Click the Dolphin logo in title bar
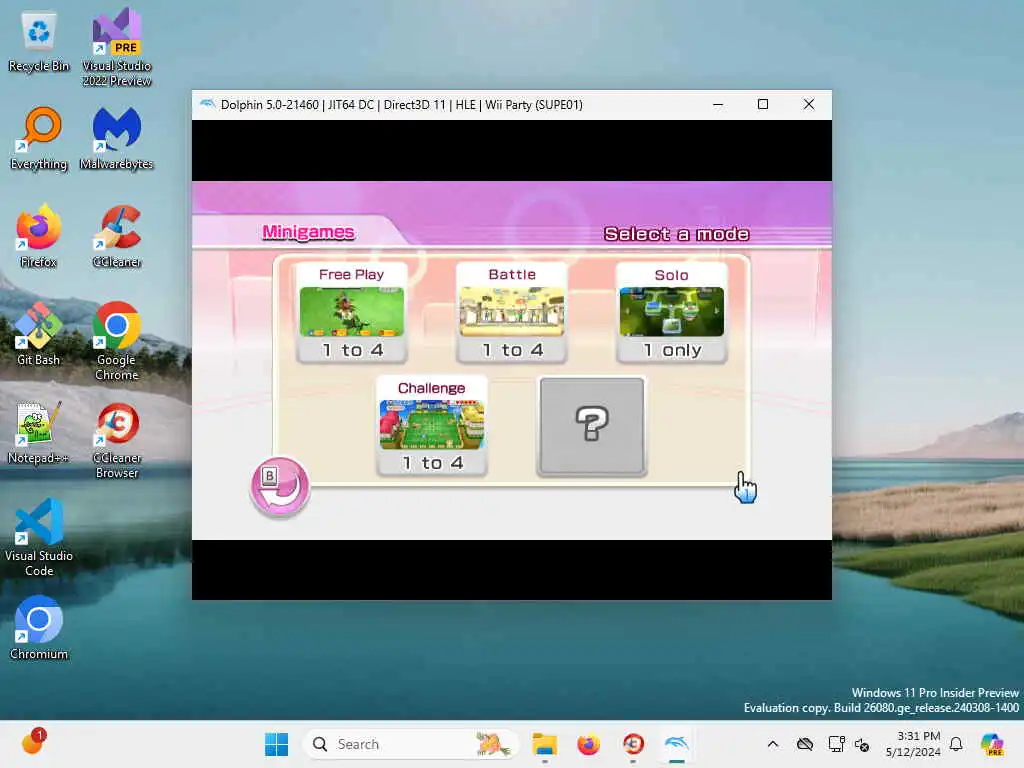 (207, 104)
